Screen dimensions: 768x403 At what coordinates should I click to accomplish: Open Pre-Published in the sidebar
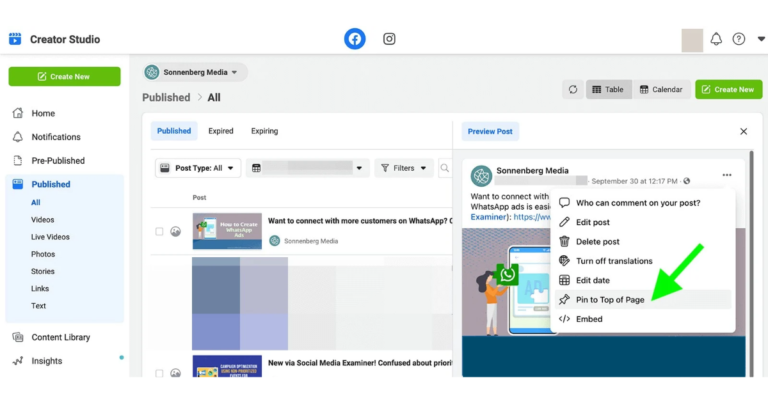tap(58, 161)
